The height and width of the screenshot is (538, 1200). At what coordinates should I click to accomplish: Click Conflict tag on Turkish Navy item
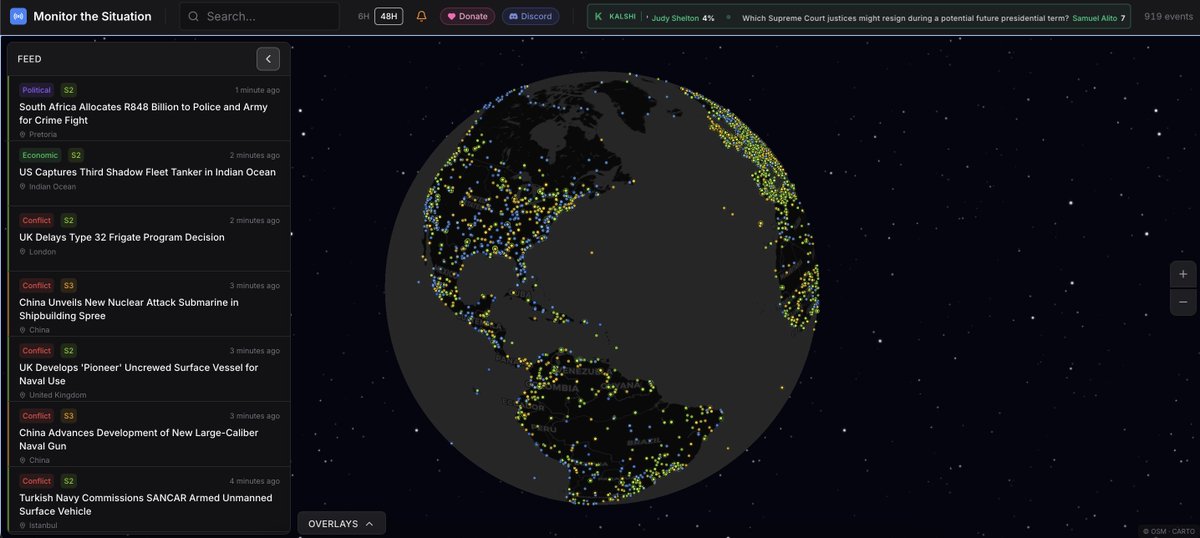[x=37, y=480]
